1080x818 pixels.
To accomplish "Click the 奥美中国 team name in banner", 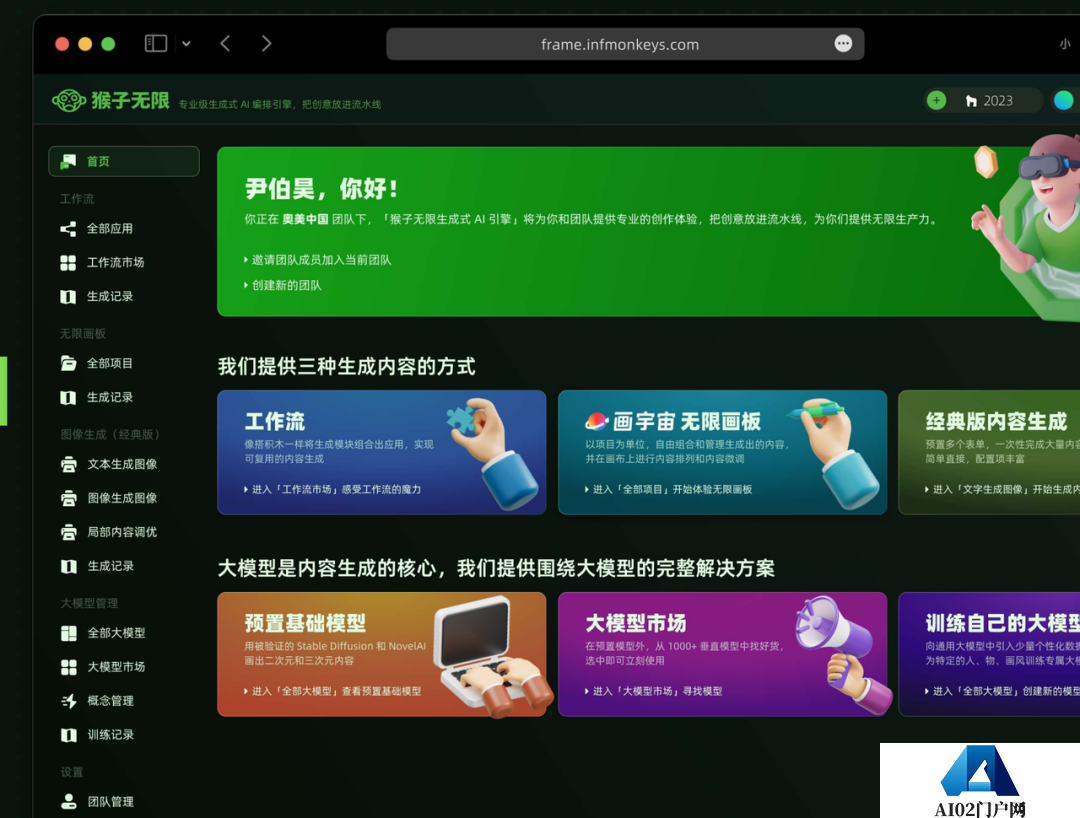I will click(x=305, y=219).
